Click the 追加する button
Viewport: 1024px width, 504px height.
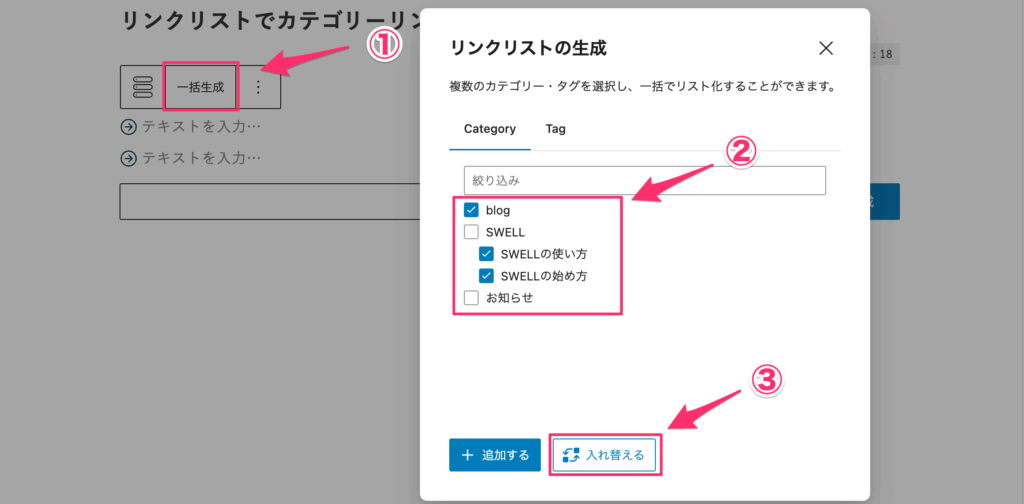coord(495,455)
